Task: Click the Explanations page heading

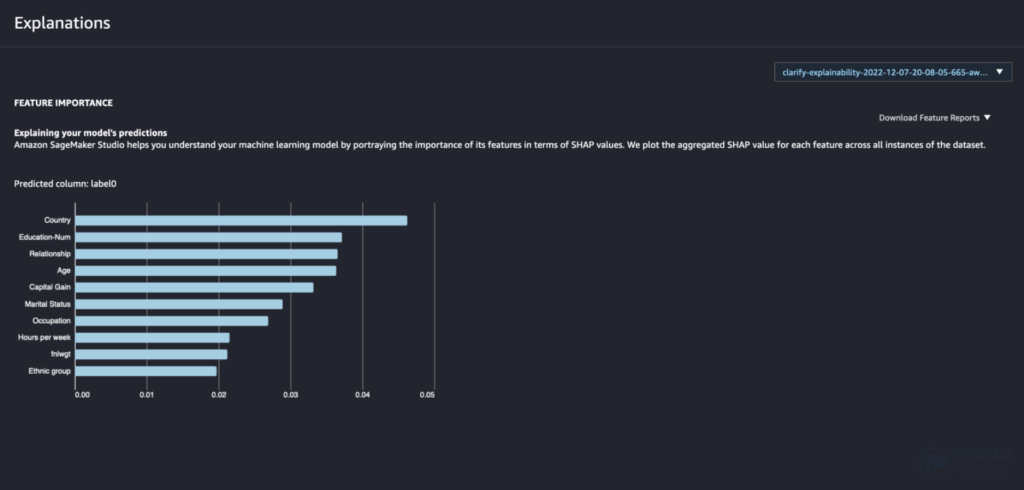Action: pyautogui.click(x=62, y=22)
